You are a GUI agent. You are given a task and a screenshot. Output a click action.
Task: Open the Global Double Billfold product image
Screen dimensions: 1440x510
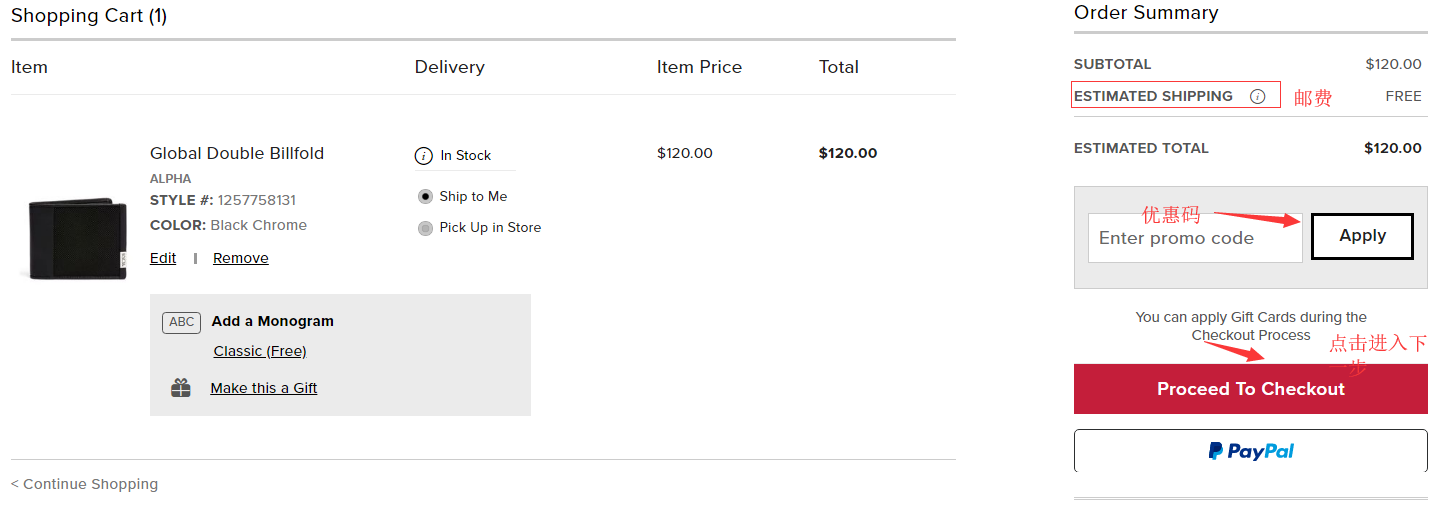78,238
